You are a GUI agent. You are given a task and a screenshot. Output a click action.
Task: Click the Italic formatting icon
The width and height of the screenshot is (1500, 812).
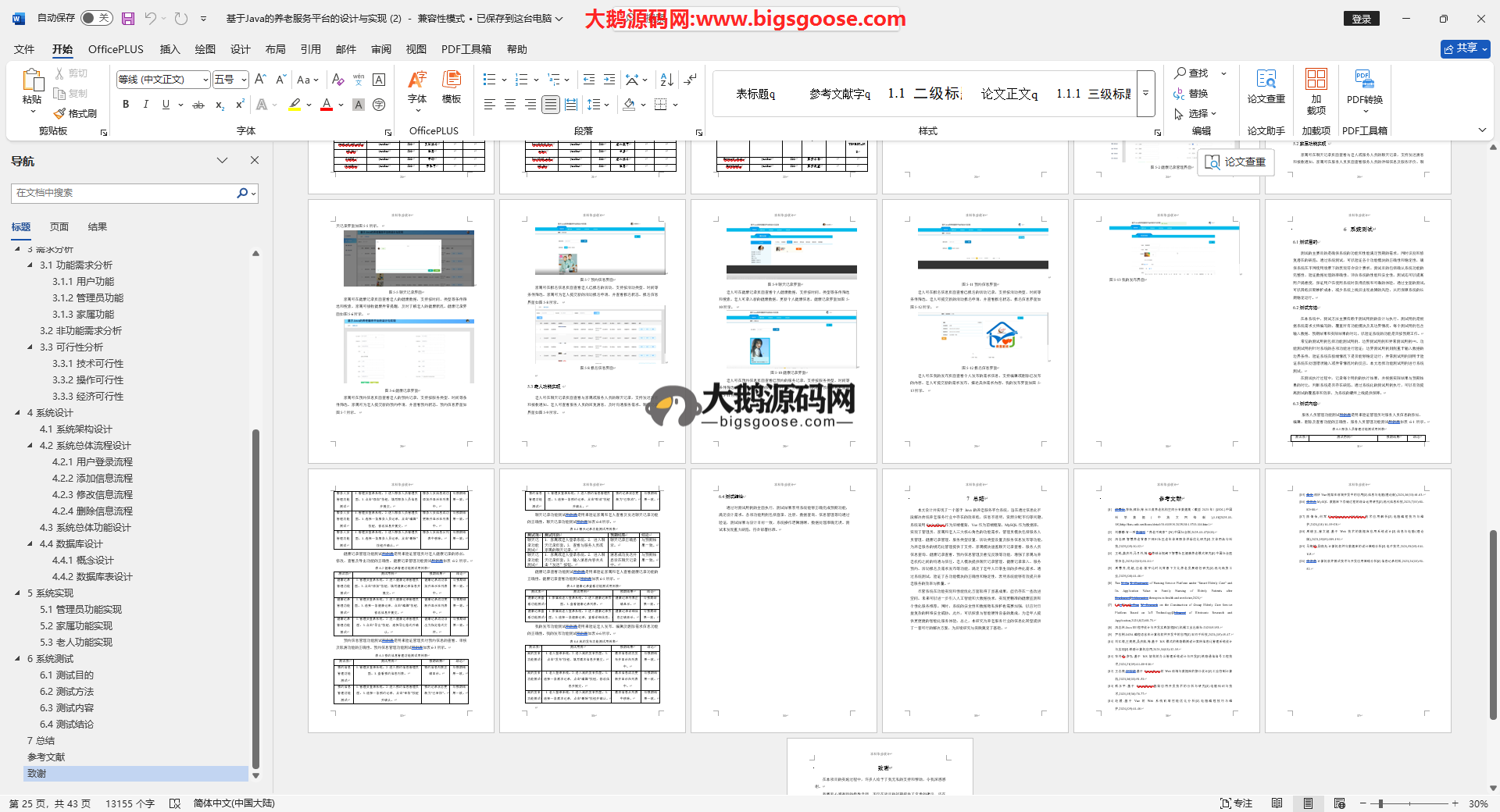point(145,105)
